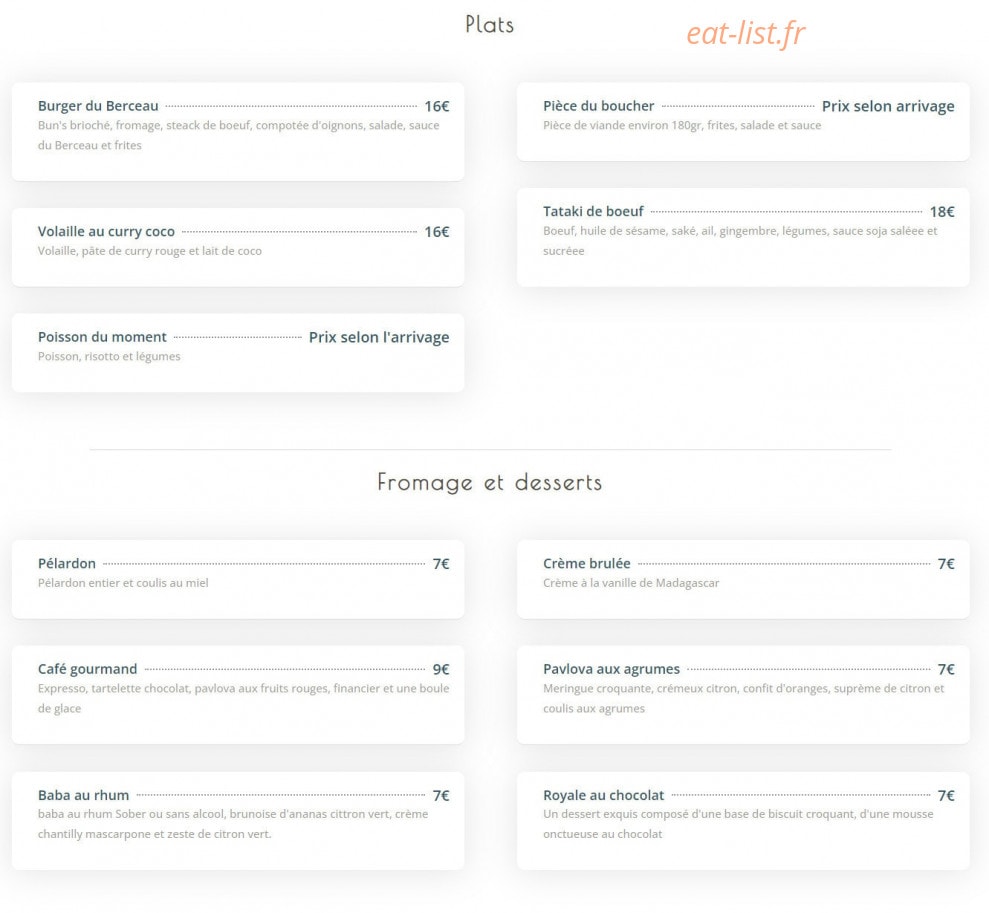This screenshot has height=913, width=989.
Task: Open the Royale au chocolat dessert card
Action: click(743, 821)
